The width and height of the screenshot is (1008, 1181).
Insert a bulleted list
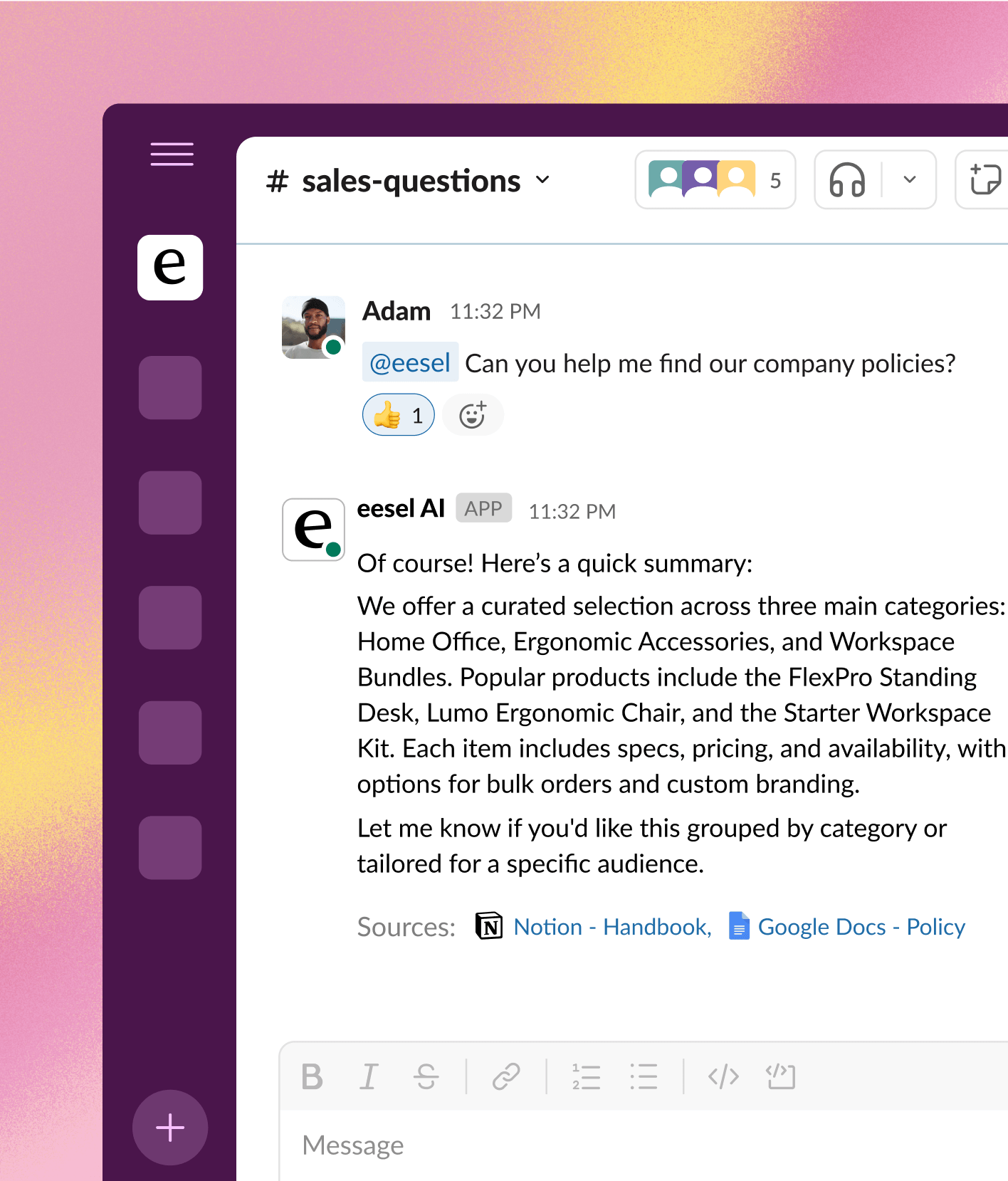644,1076
